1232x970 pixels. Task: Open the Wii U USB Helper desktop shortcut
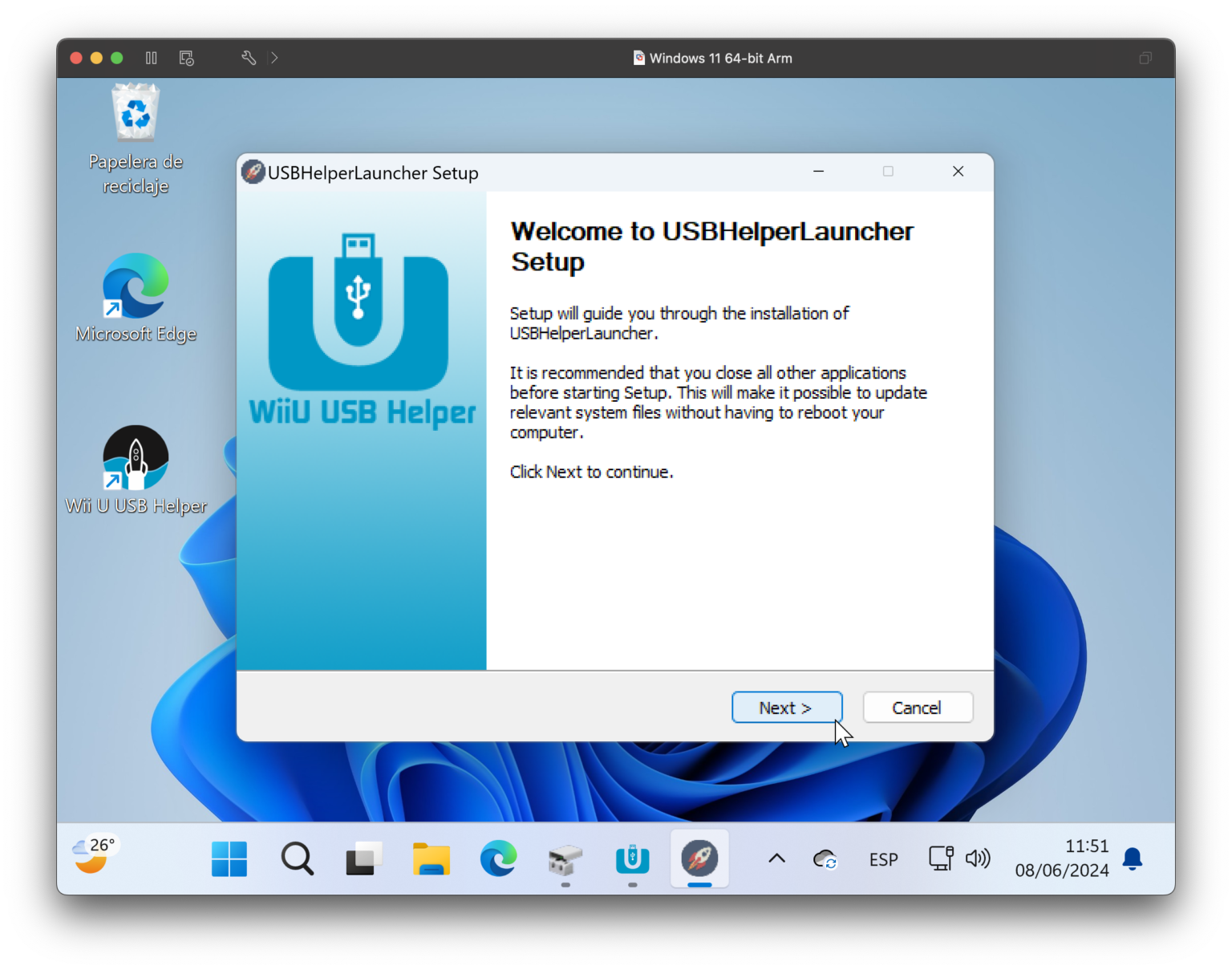pos(135,459)
